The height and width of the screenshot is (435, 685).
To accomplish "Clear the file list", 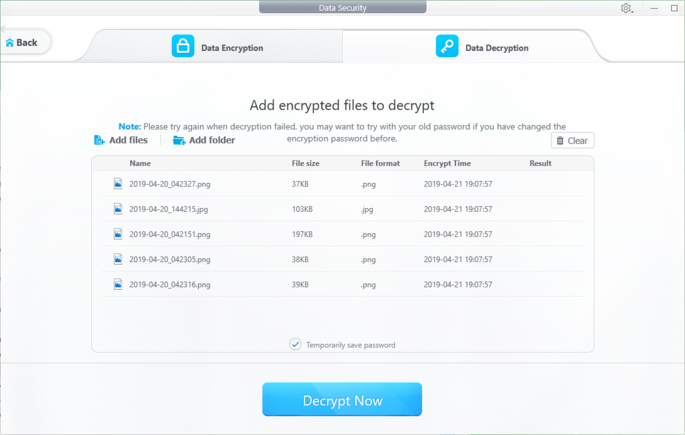I will click(x=572, y=141).
